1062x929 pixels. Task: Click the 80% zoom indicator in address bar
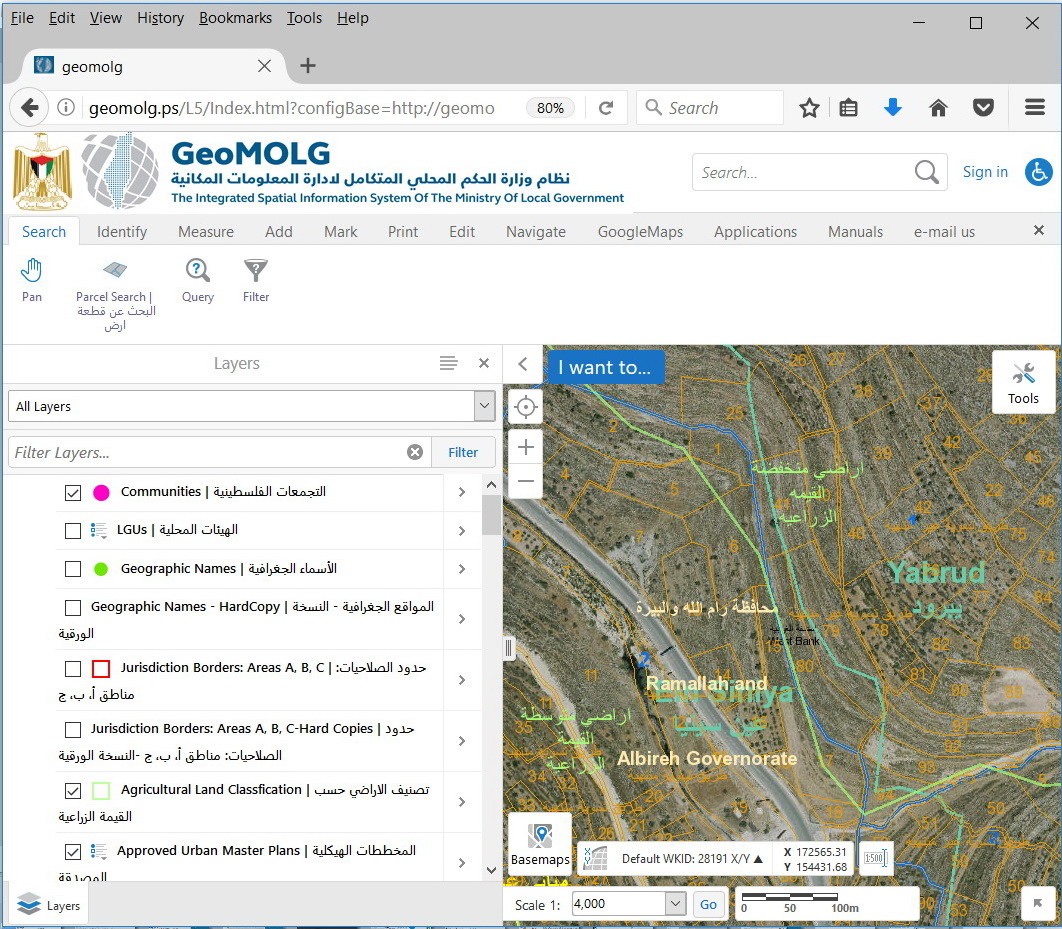click(x=550, y=108)
